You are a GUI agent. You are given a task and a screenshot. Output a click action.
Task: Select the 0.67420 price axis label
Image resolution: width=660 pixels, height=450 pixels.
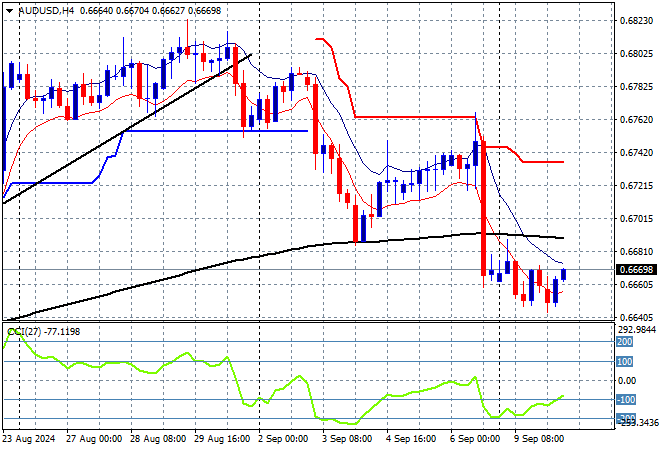636,152
